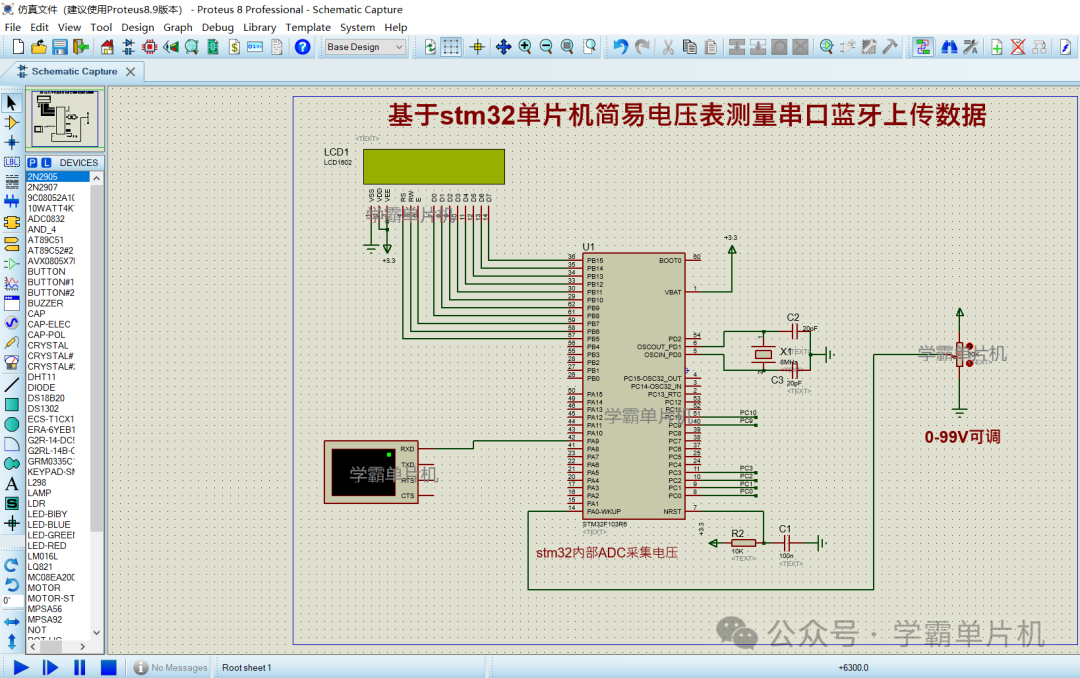The image size is (1080, 678).
Task: Click the devices list down scroll arrow
Action: (96, 633)
